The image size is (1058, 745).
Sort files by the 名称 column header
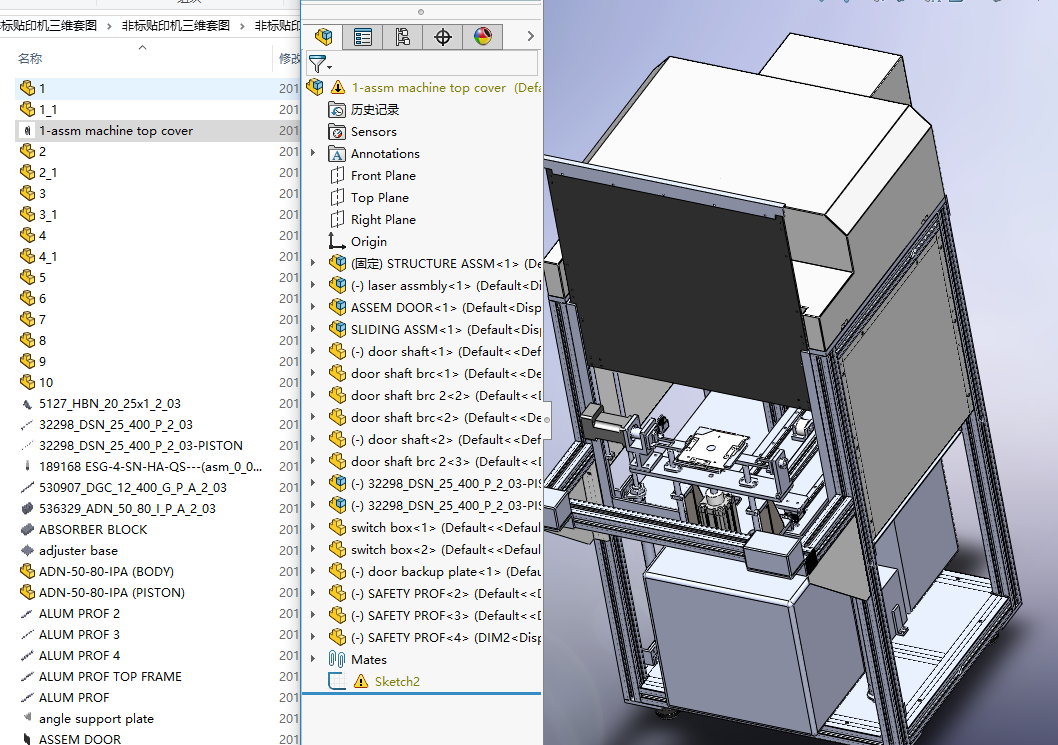tap(30, 59)
